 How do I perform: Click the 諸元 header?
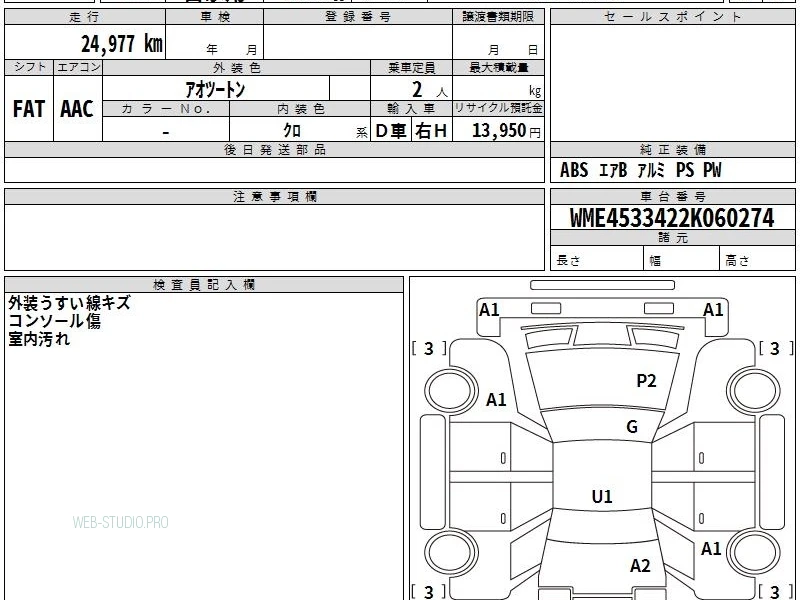[x=672, y=238]
